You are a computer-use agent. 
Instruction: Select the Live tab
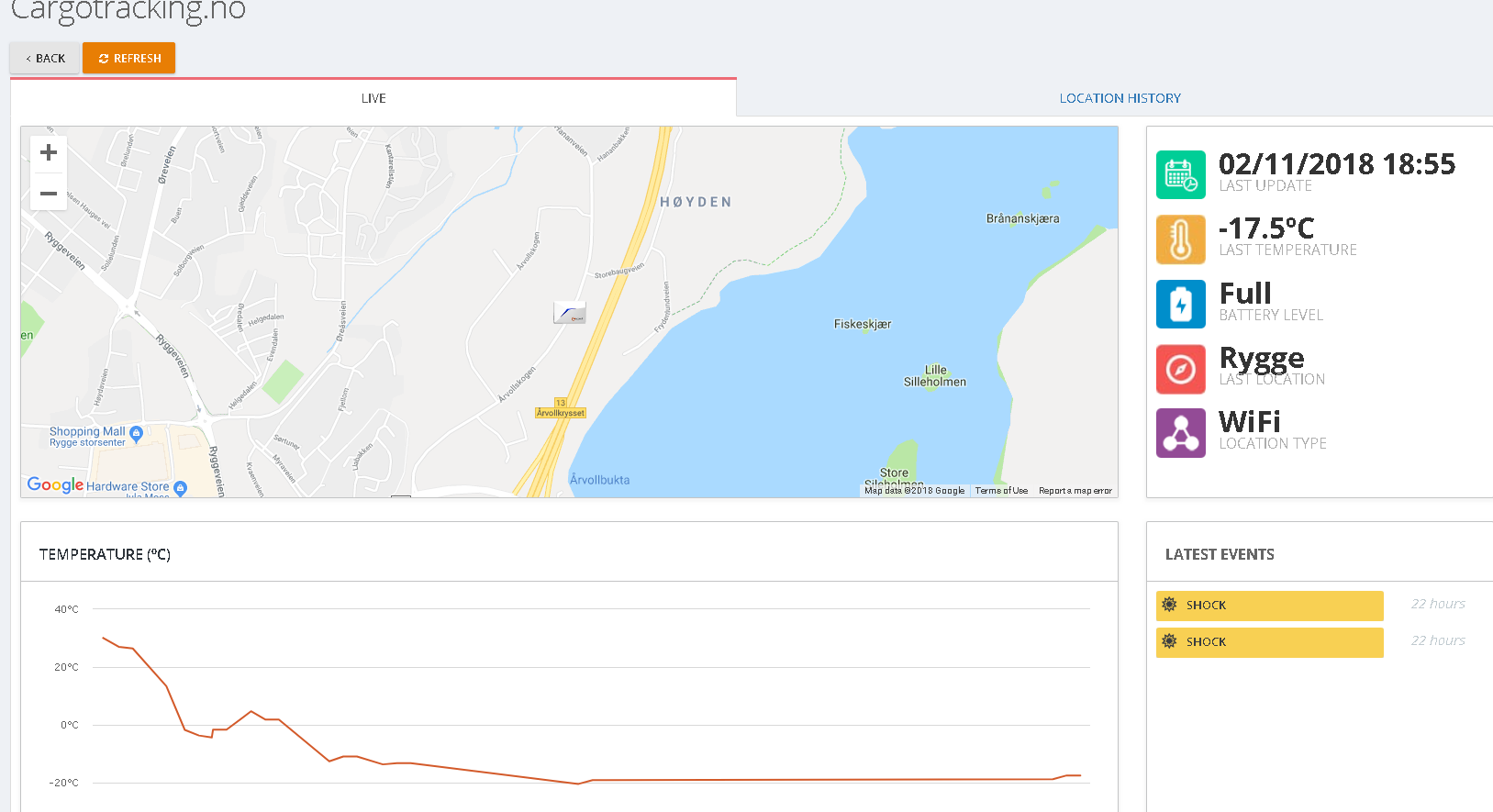(373, 98)
